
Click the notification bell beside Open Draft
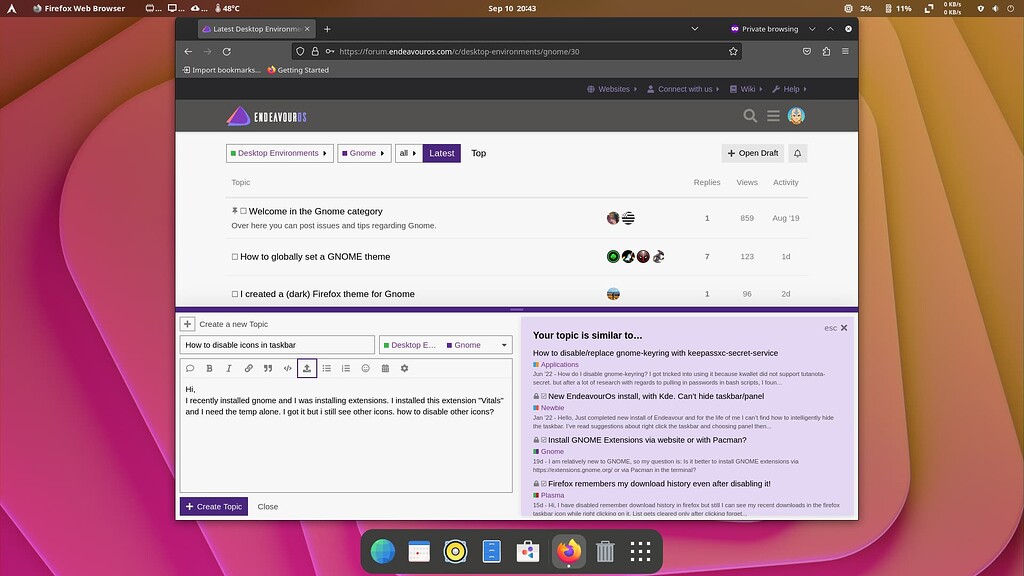point(797,153)
